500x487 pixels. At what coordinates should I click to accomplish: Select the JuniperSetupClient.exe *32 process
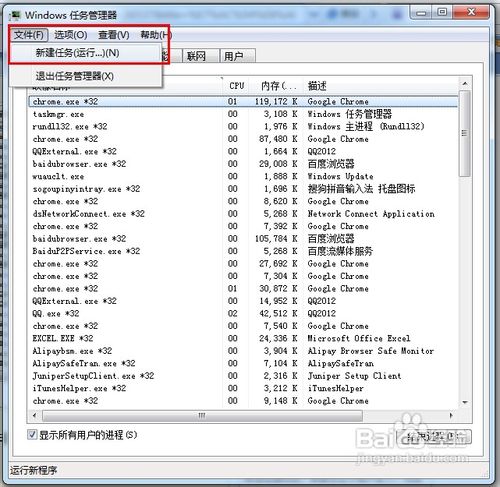[x=243, y=376]
